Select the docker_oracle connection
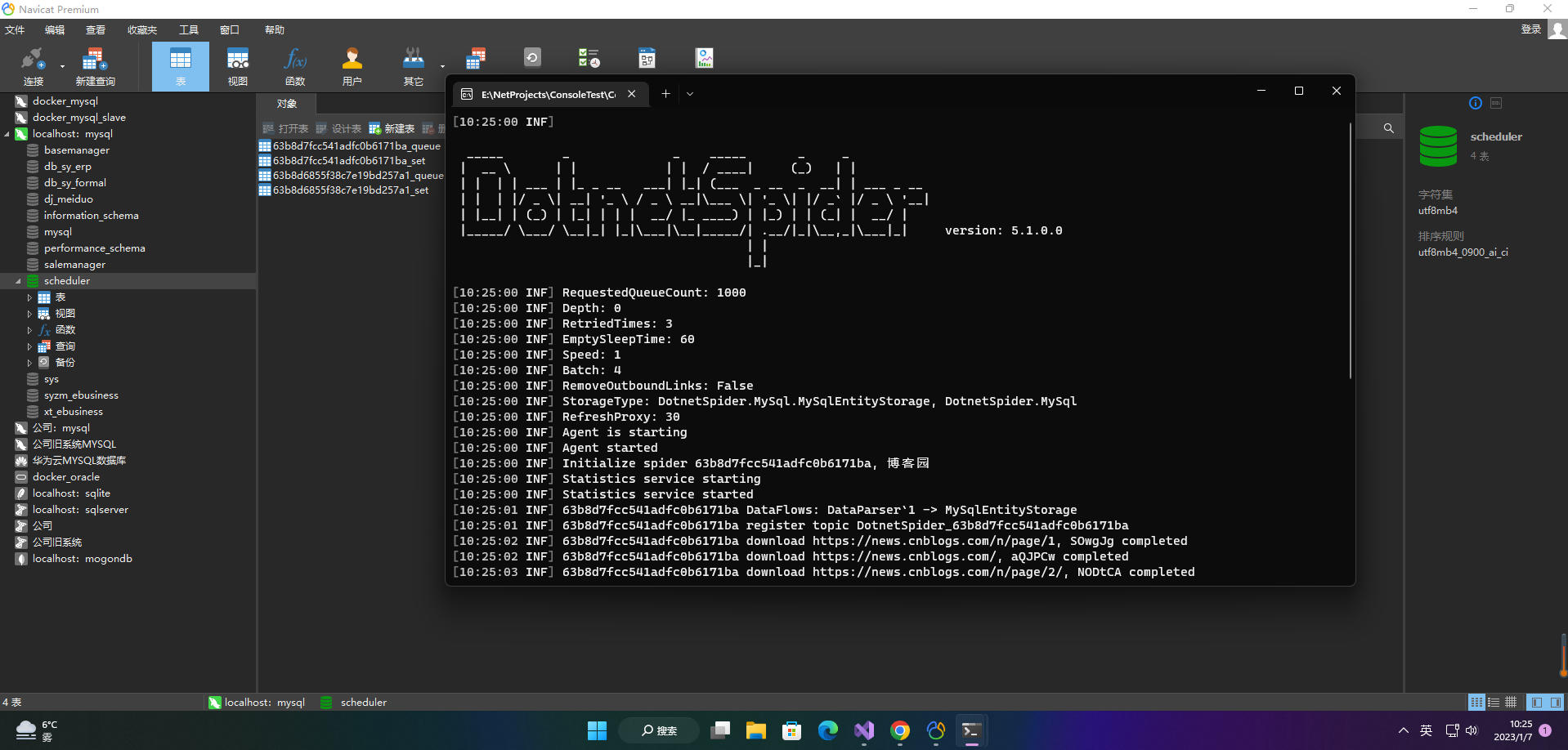Viewport: 1568px width, 750px height. point(66,477)
